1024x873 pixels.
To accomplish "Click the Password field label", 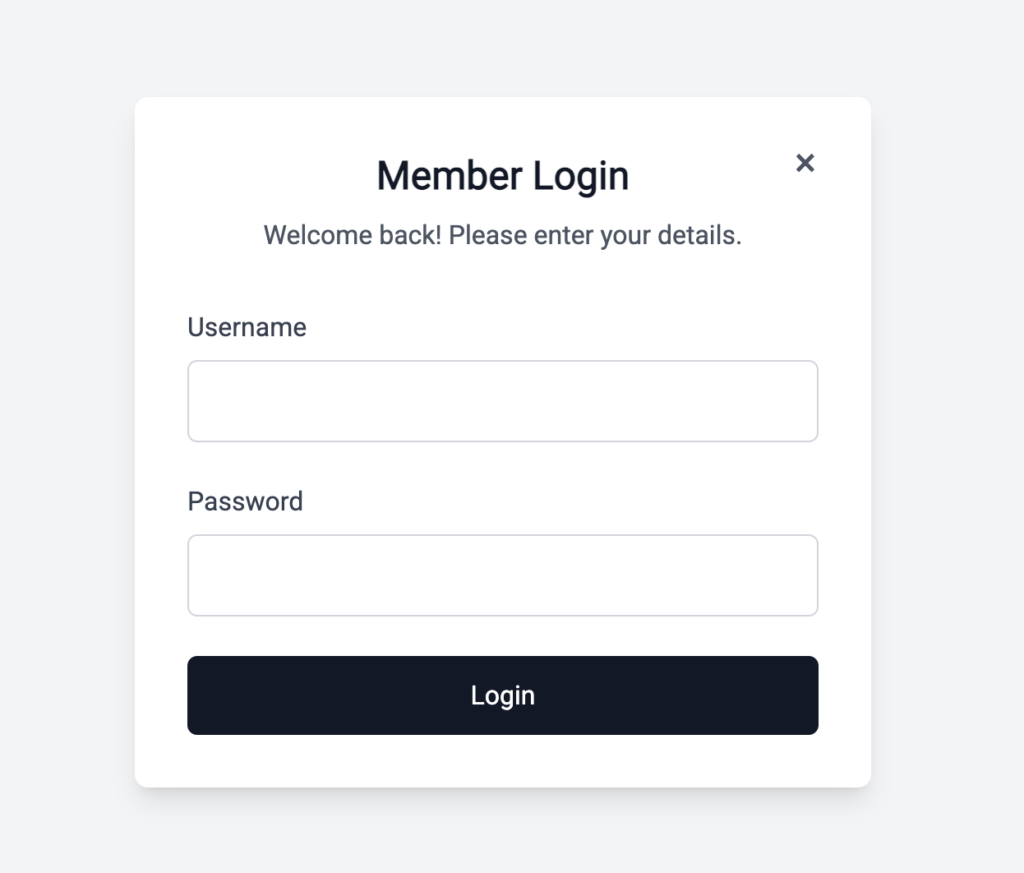I will click(245, 501).
